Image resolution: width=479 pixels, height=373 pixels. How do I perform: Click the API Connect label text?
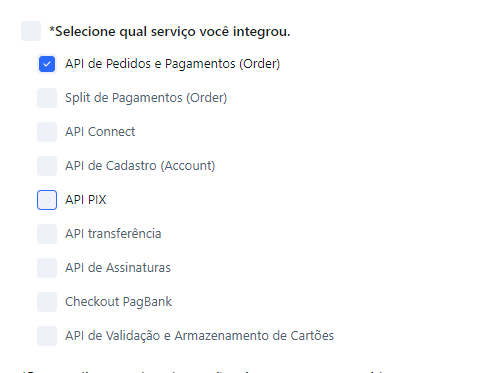click(x=100, y=132)
